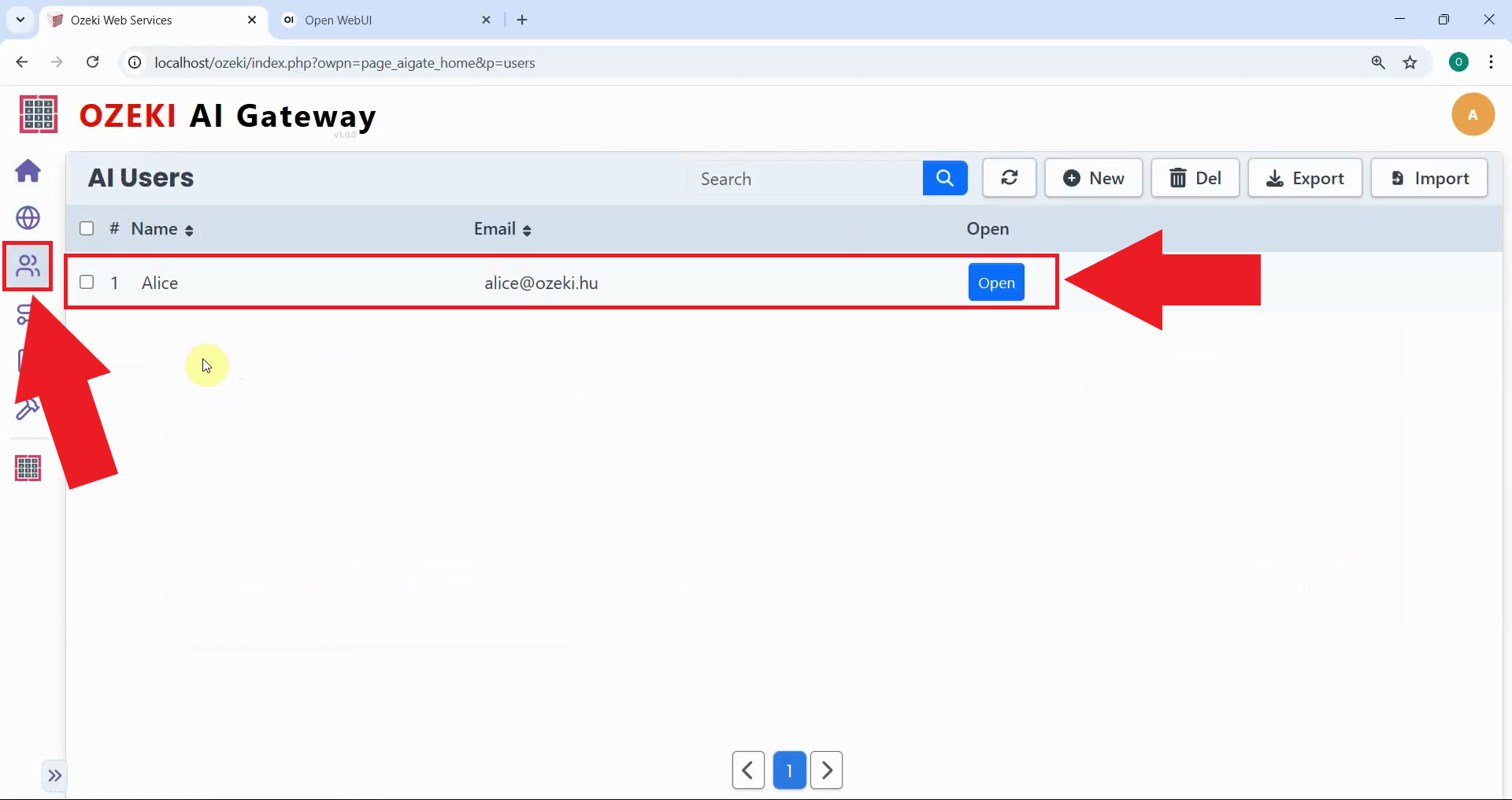The width and height of the screenshot is (1512, 800).
Task: Click the orange user avatar icon
Action: (x=1472, y=115)
